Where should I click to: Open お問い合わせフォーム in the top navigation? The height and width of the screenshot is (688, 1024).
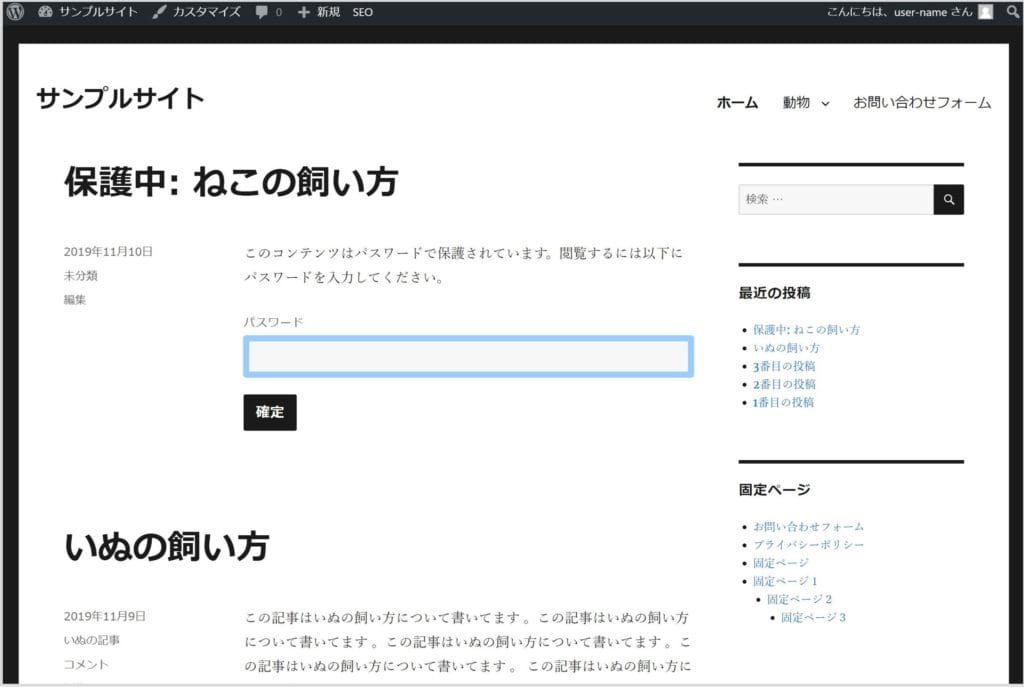pyautogui.click(x=921, y=102)
